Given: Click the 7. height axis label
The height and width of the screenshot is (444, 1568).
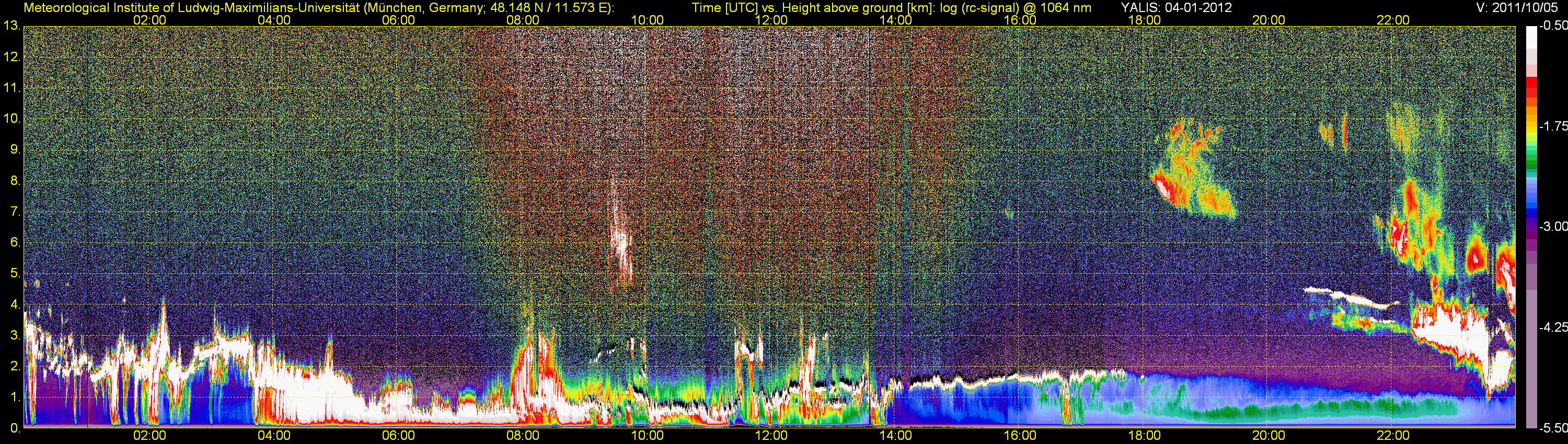Looking at the screenshot, I should (15, 212).
